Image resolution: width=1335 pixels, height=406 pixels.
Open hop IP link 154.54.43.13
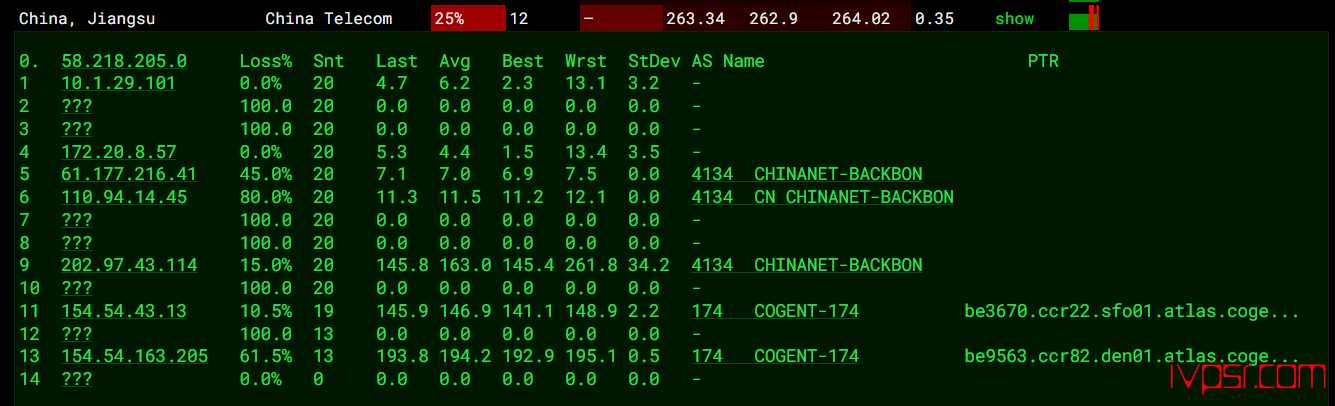[124, 311]
